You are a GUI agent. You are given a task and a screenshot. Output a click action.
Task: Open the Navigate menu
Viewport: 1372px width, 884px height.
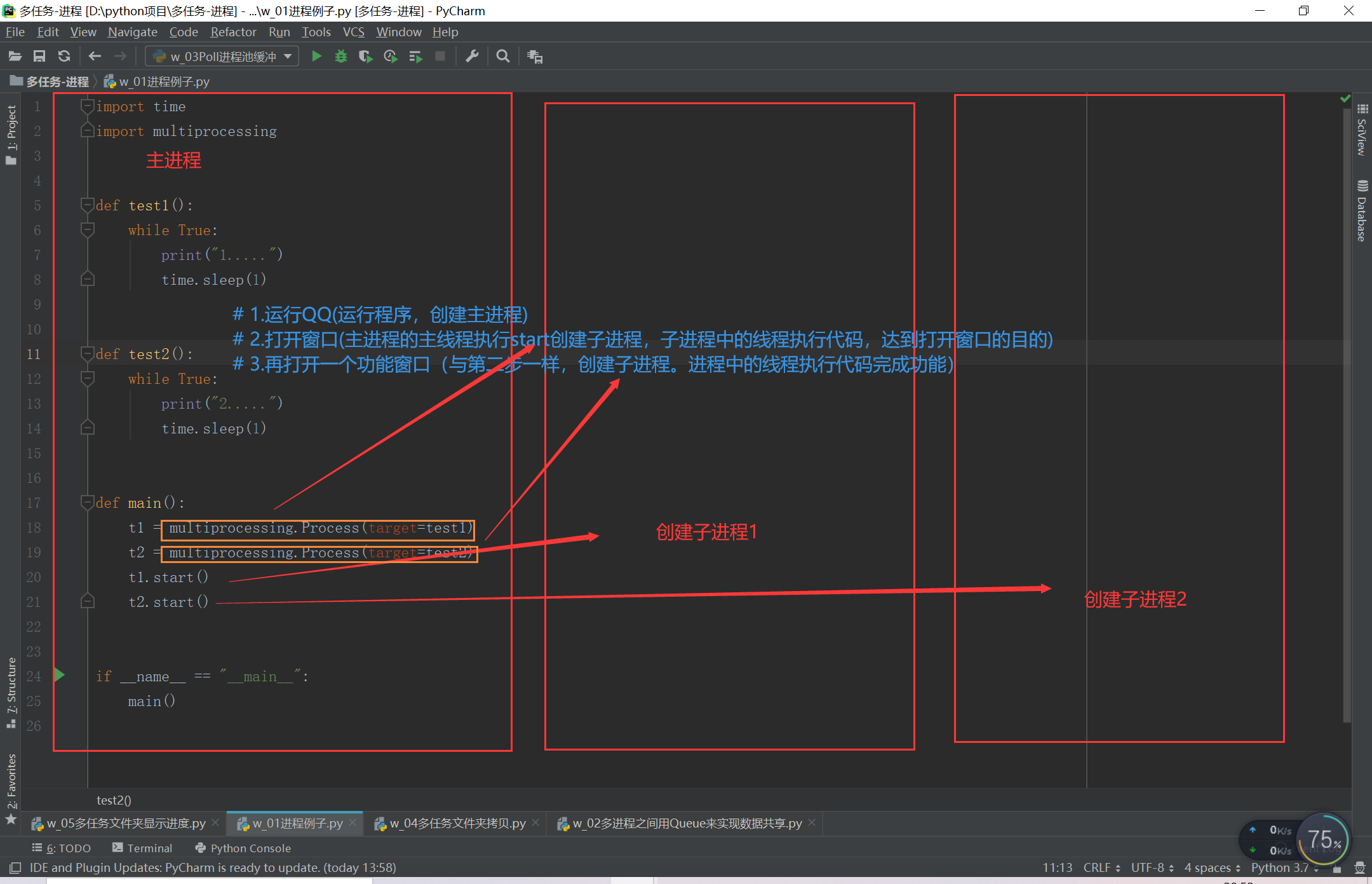pos(132,32)
